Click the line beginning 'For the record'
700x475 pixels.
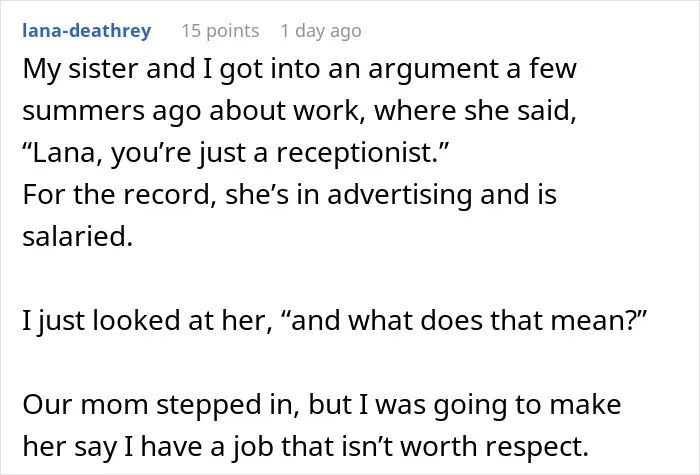click(290, 195)
